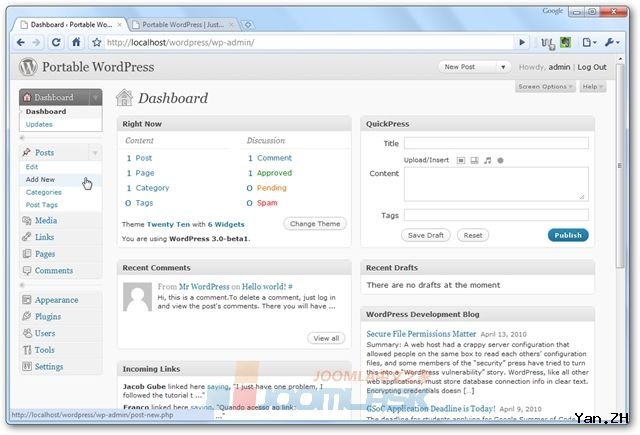Select the Dashboard browser tab
Screen dimensions: 640x435
tap(71, 25)
